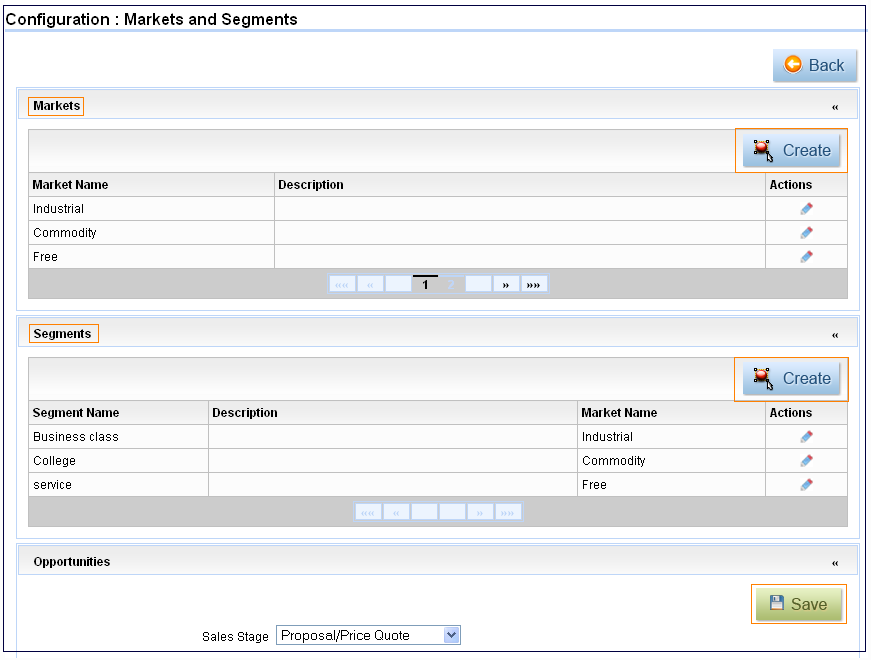
Task: Open the Sales Stage dropdown
Action: tap(368, 635)
